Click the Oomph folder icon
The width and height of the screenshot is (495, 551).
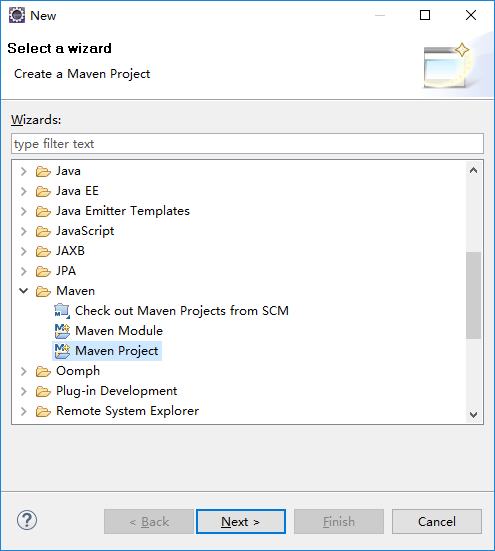pos(43,371)
